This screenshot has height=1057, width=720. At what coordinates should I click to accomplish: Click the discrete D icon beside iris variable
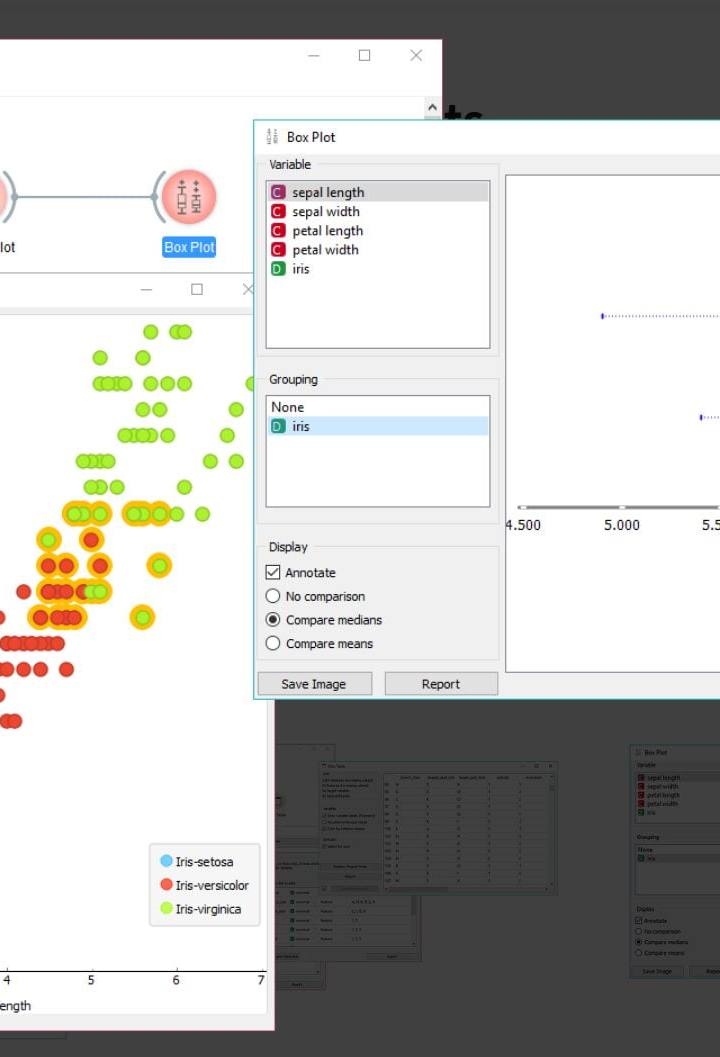[278, 269]
